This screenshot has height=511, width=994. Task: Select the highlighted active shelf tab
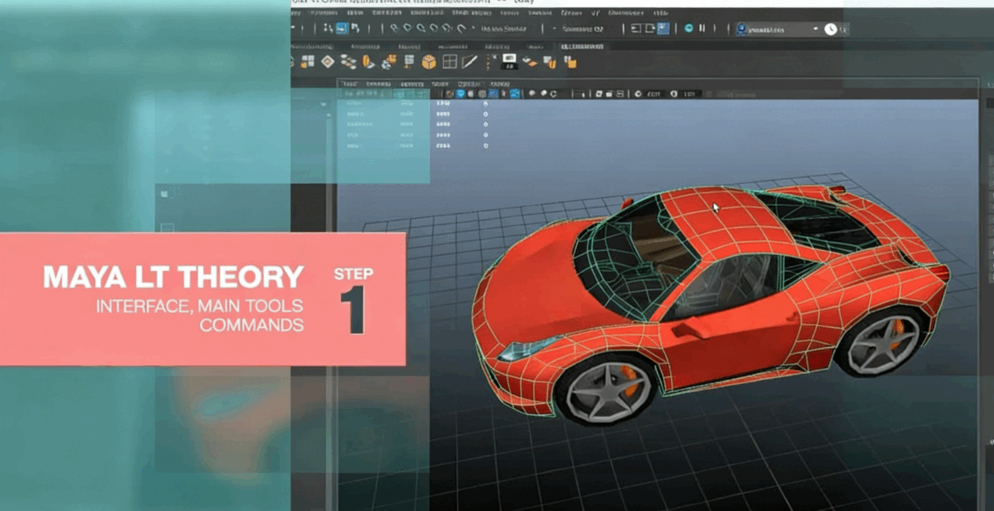[581, 46]
